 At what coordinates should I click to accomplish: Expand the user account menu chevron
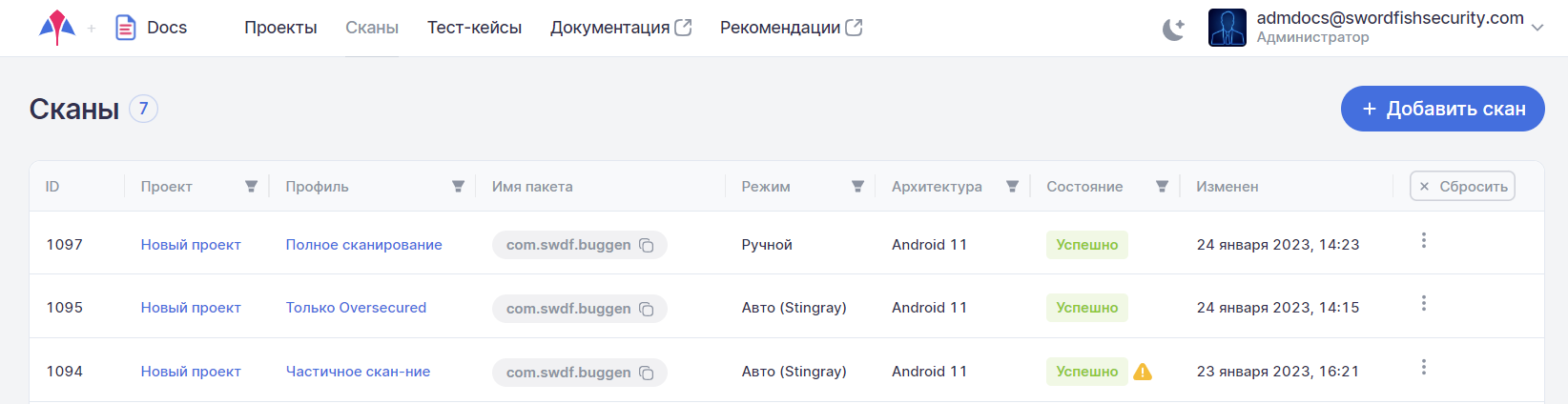click(x=1537, y=29)
